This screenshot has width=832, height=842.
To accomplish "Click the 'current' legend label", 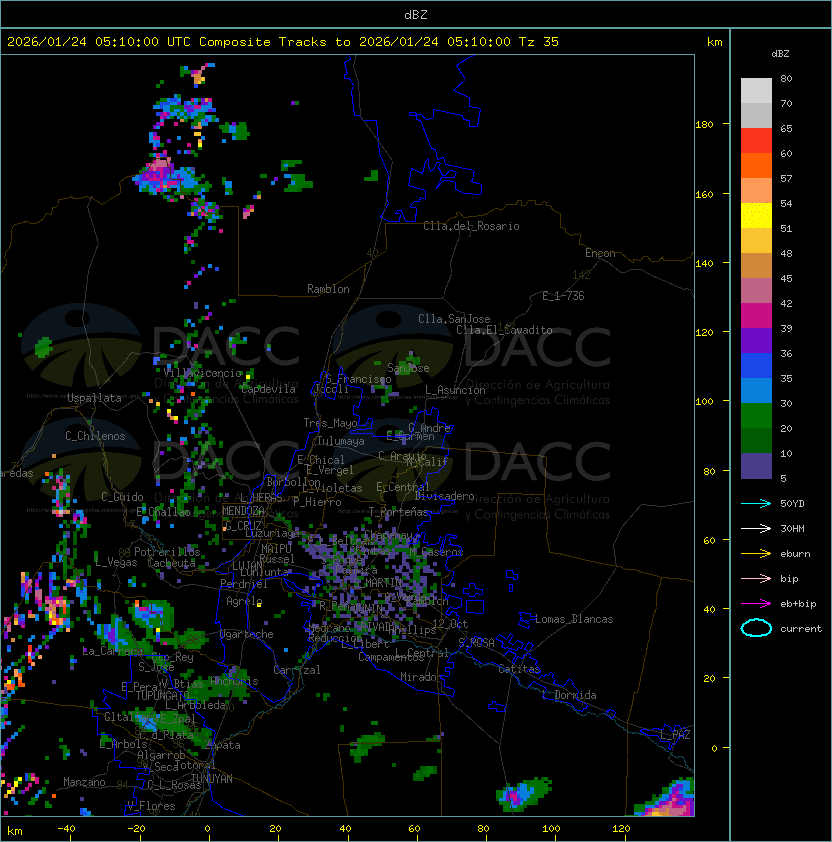I will [x=801, y=629].
